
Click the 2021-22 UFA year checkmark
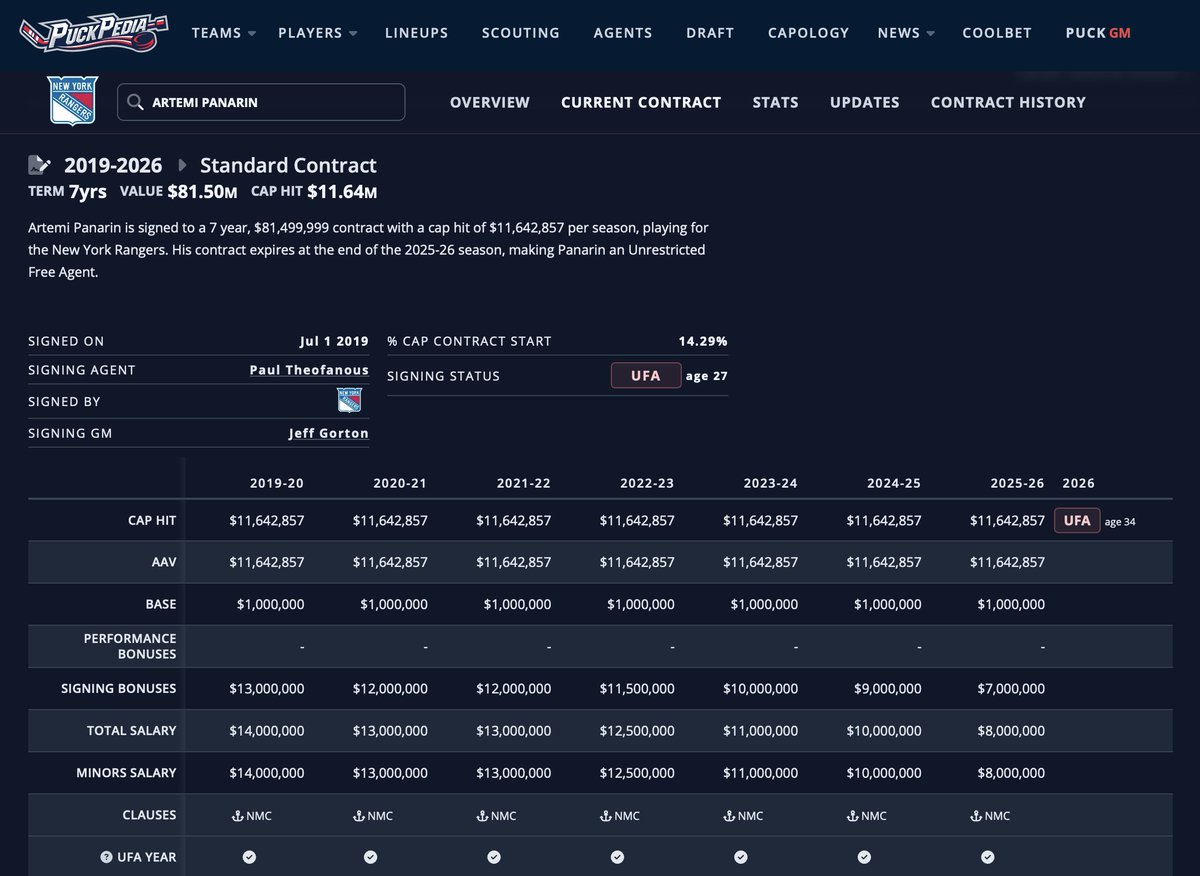point(494,857)
